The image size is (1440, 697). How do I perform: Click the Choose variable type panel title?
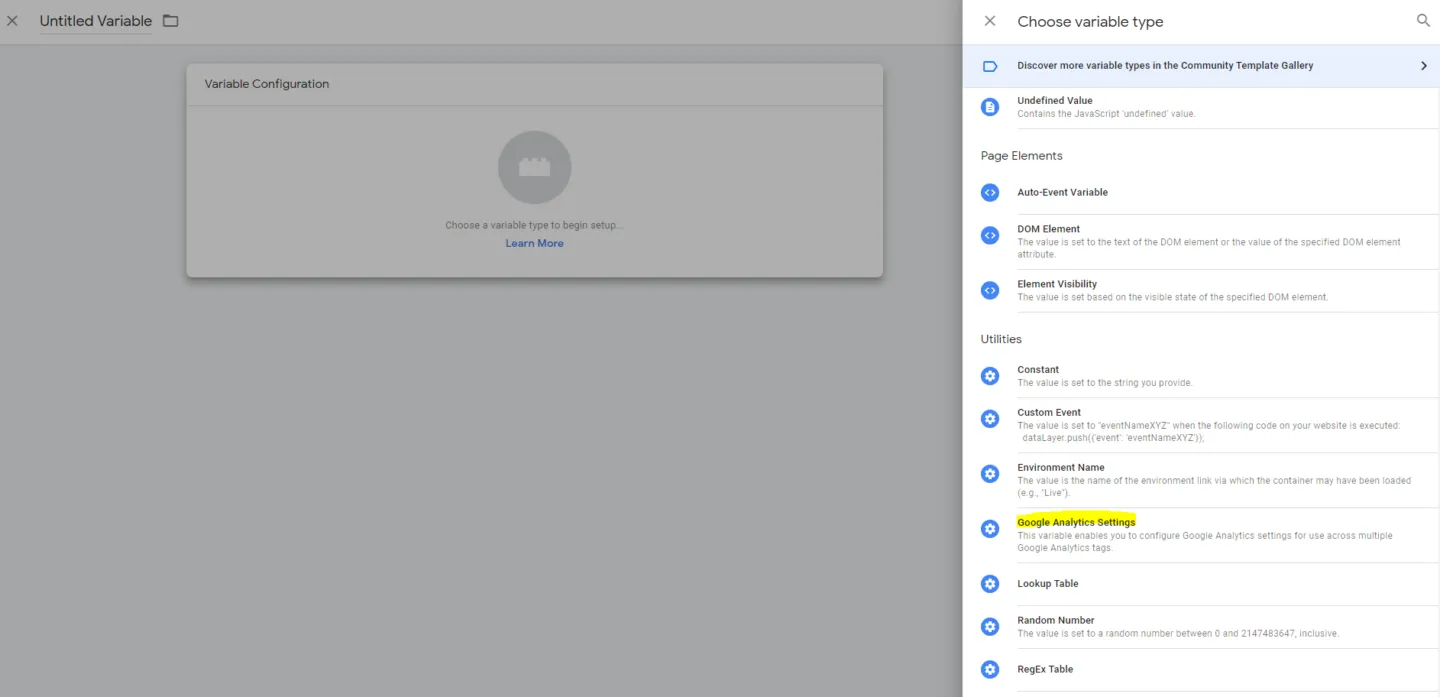click(x=1090, y=22)
